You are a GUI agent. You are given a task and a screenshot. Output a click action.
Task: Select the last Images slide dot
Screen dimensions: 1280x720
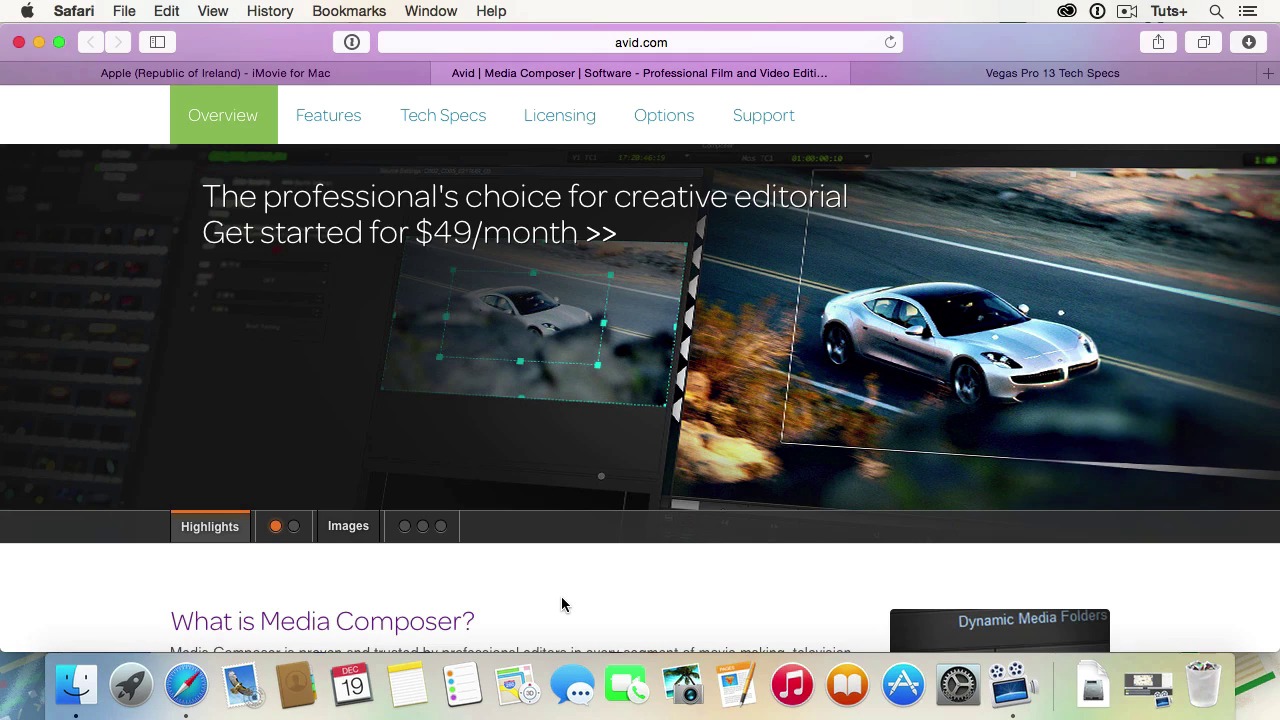tap(441, 526)
